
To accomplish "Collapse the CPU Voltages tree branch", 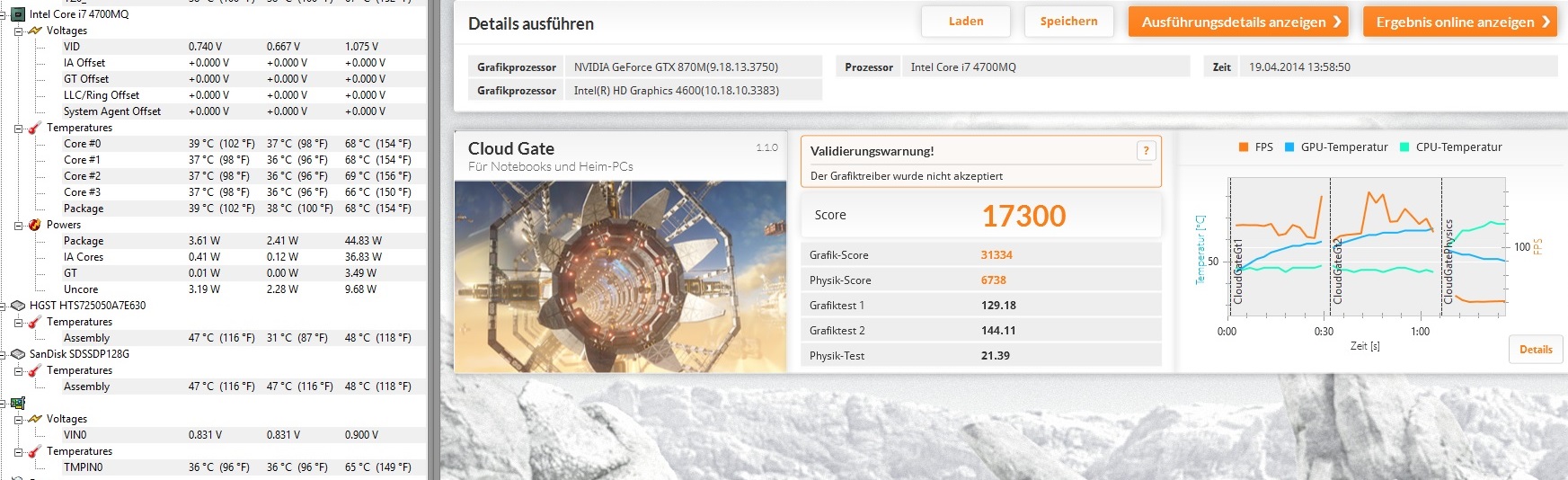I will click(x=18, y=31).
